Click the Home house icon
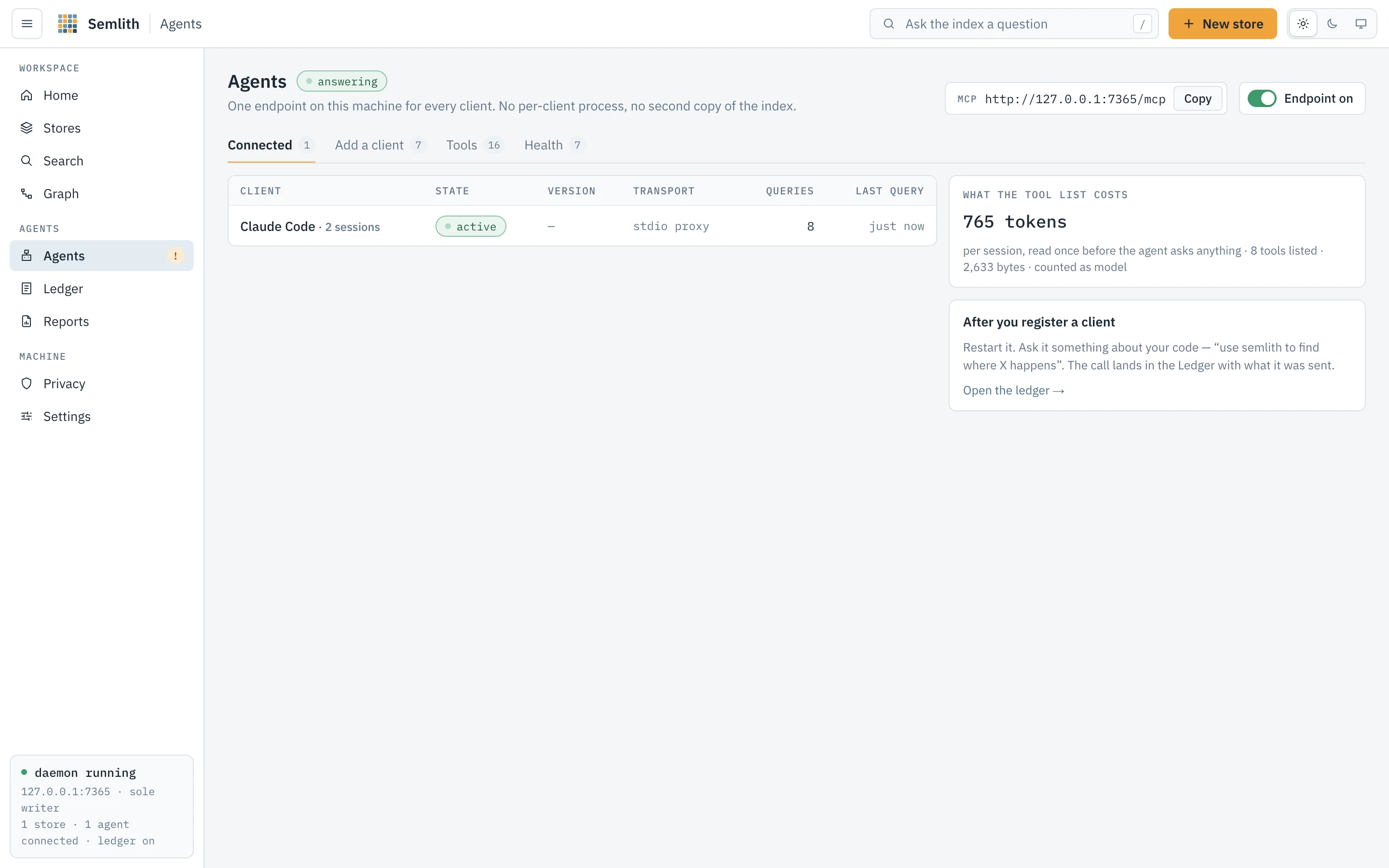Viewport: 1389px width, 868px height. click(x=27, y=95)
